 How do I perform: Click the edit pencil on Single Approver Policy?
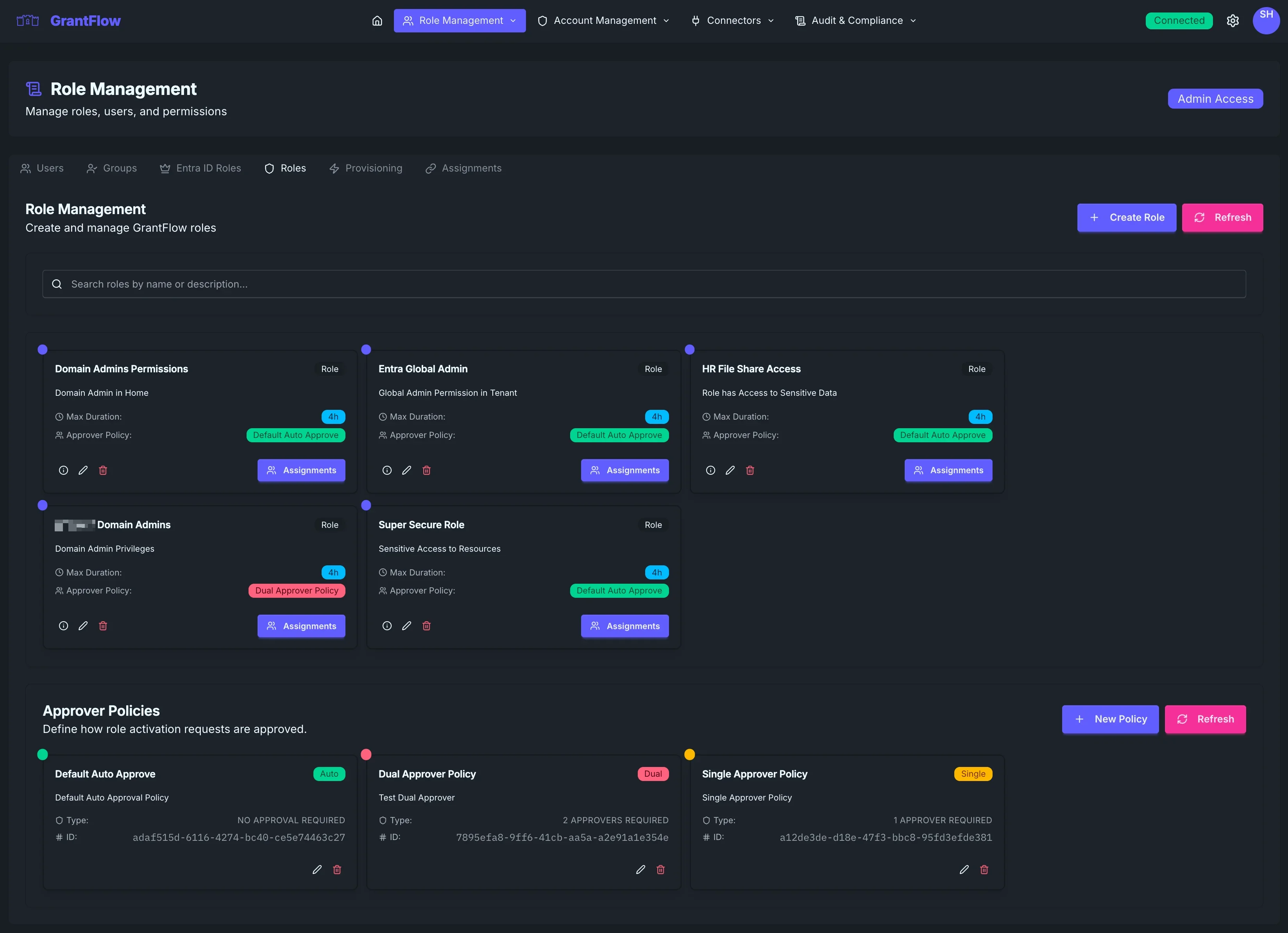pyautogui.click(x=964, y=869)
